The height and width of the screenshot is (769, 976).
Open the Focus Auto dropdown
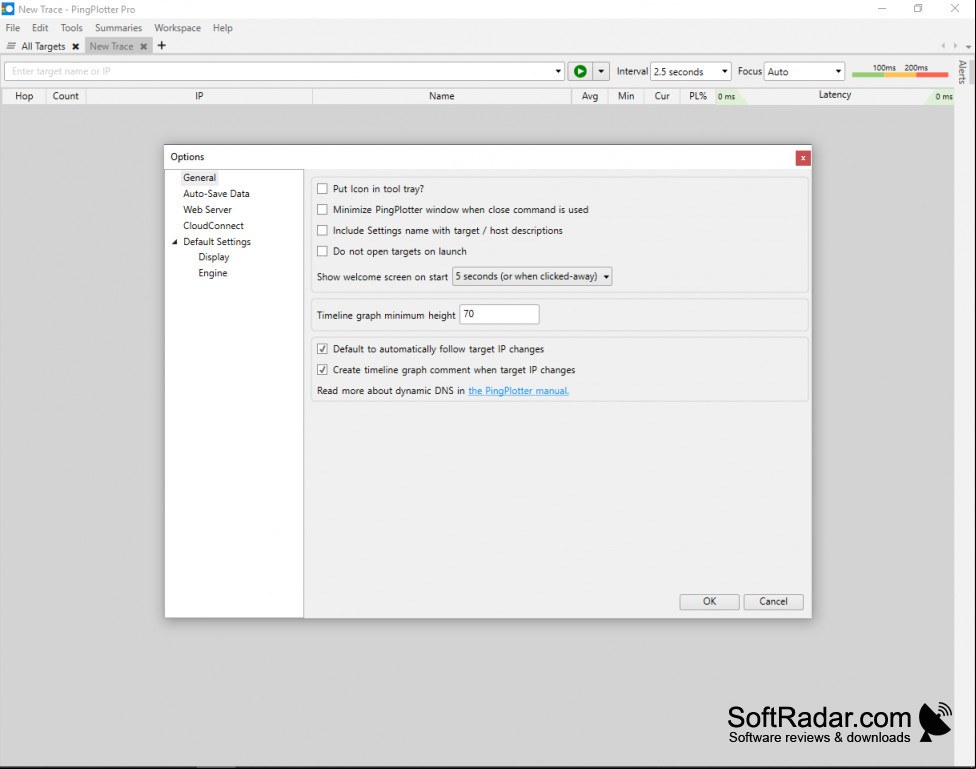pos(804,72)
